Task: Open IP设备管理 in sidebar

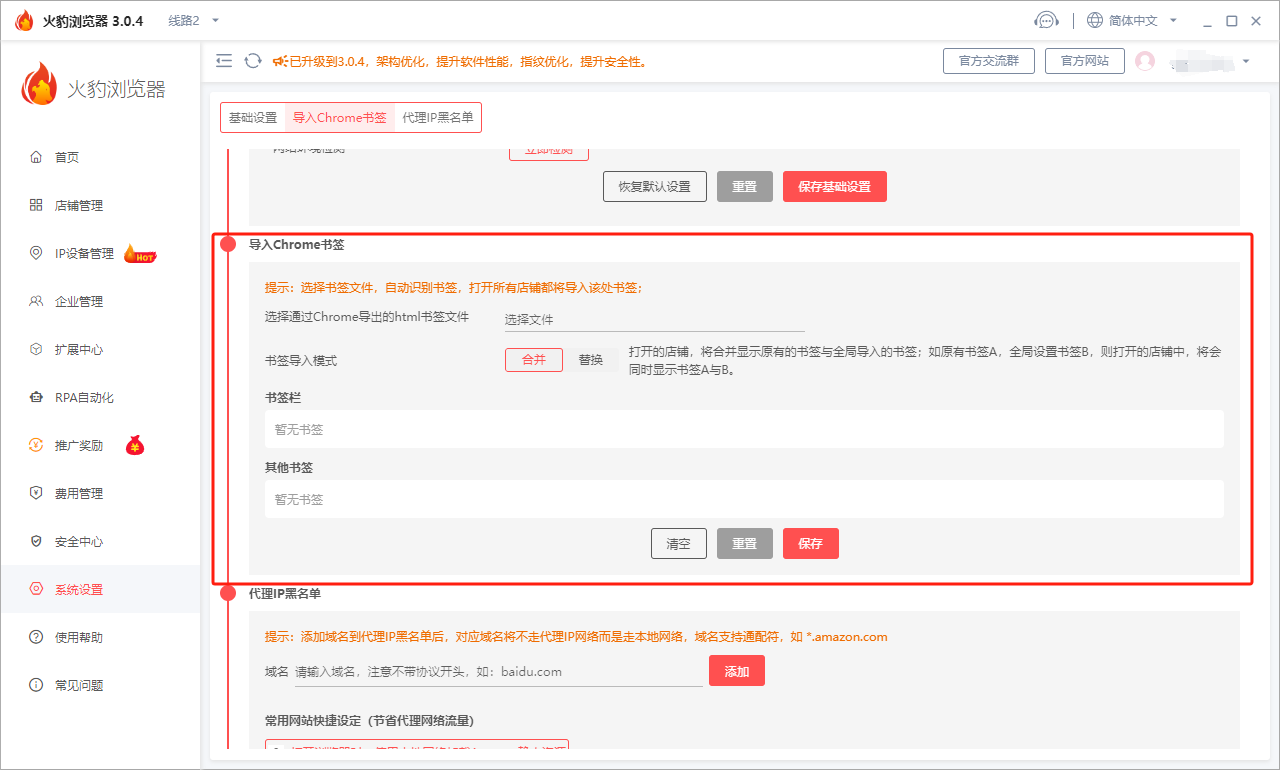Action: click(84, 253)
